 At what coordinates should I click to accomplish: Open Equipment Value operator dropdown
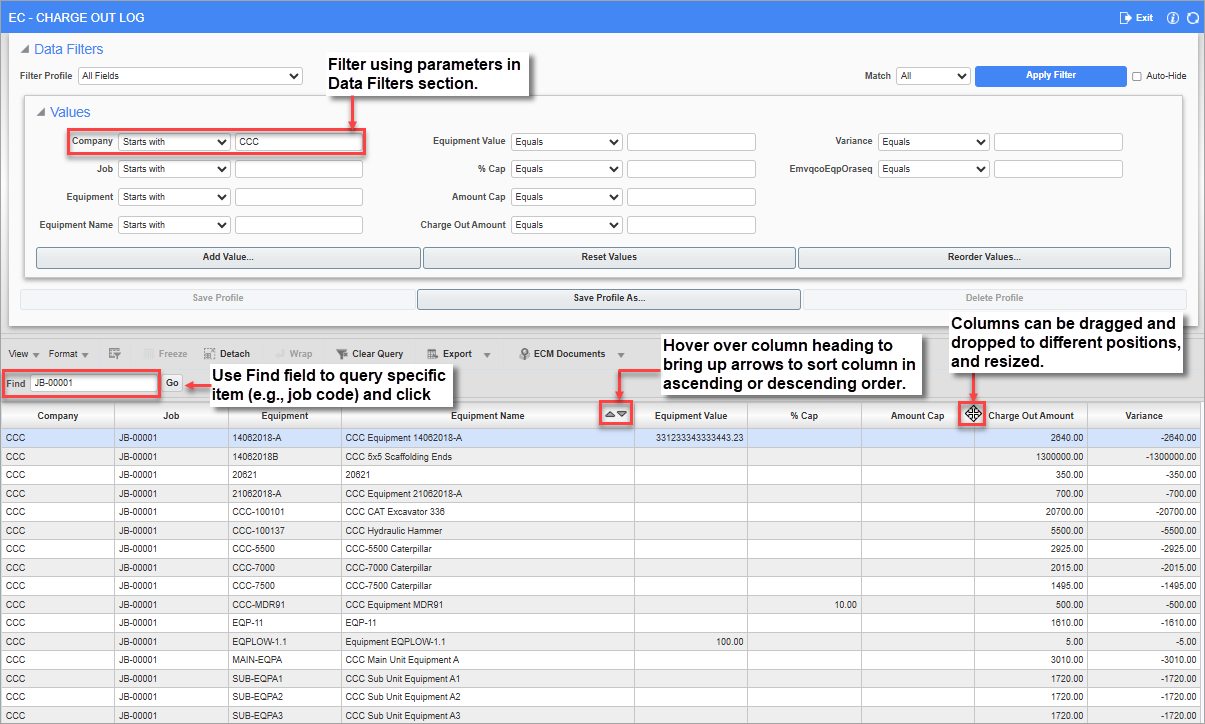[567, 142]
